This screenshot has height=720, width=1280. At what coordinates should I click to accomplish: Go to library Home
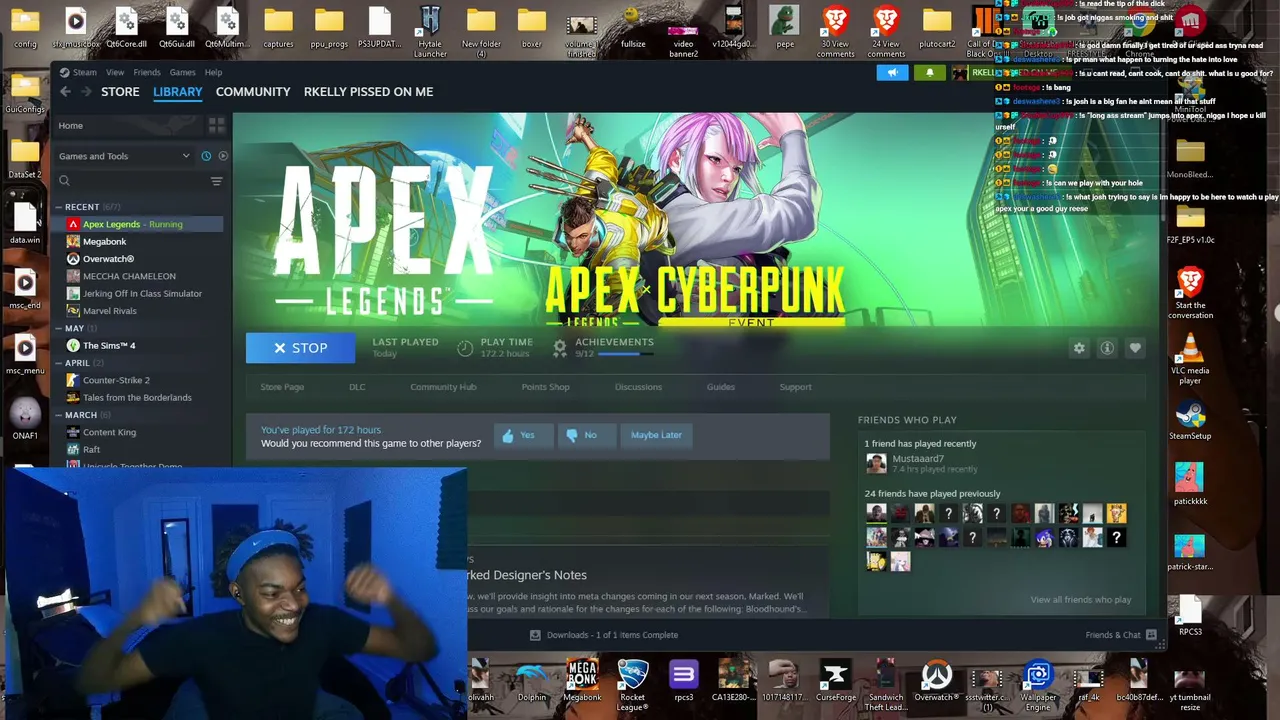[70, 126]
